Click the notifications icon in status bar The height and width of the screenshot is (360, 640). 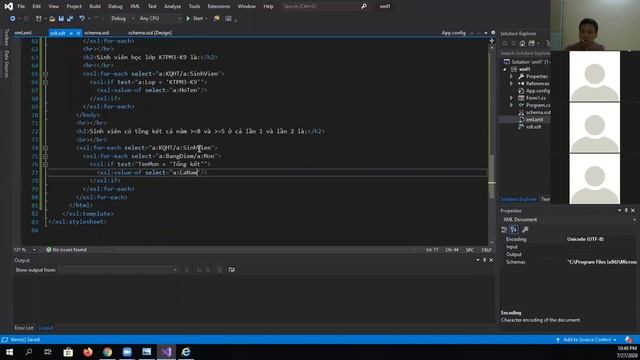pos(629,340)
